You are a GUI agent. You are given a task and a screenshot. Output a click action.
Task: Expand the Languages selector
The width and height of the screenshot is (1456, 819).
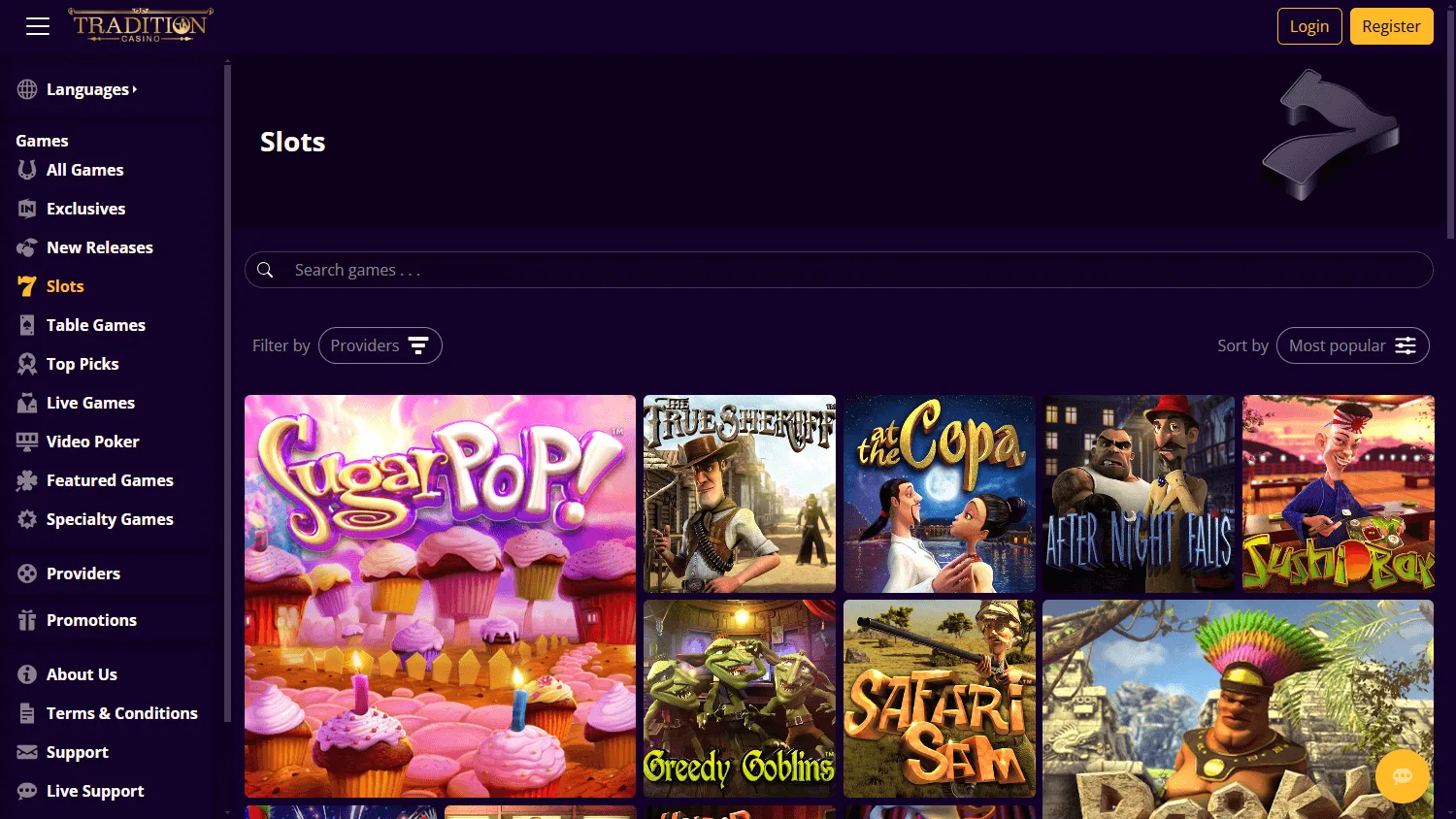tap(92, 89)
